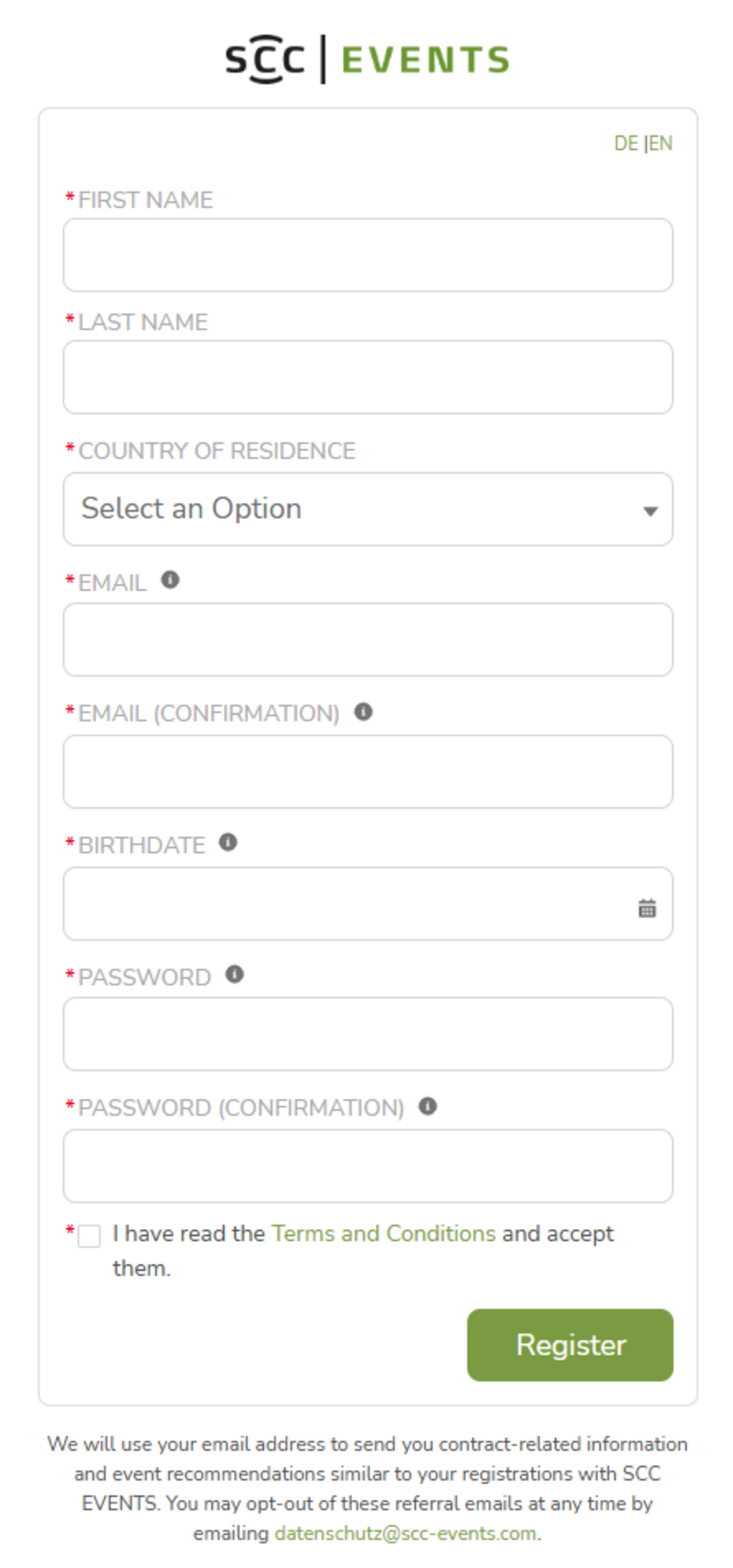The width and height of the screenshot is (733, 1568).
Task: Click the BIRTHDATE info icon
Action: [x=228, y=842]
